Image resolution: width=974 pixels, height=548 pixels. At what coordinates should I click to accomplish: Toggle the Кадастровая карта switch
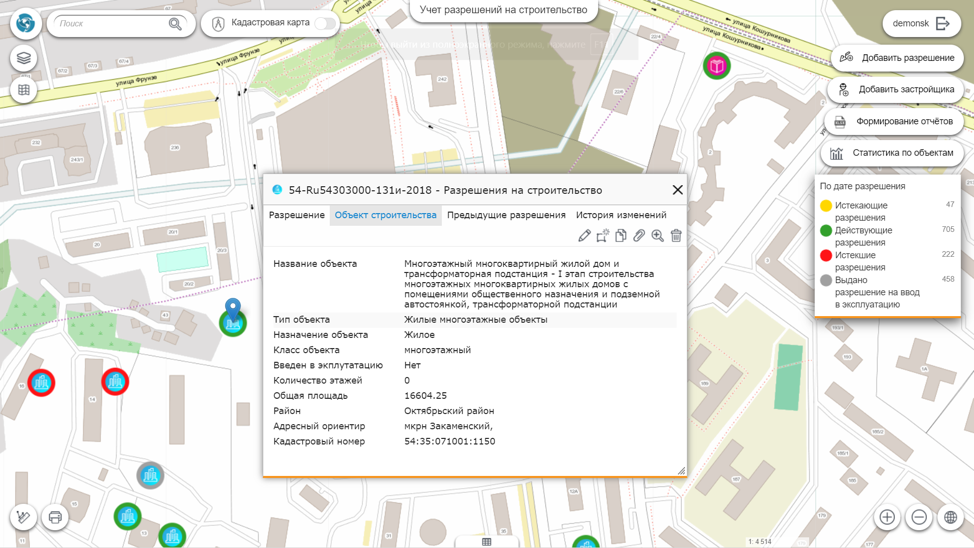[x=325, y=23]
